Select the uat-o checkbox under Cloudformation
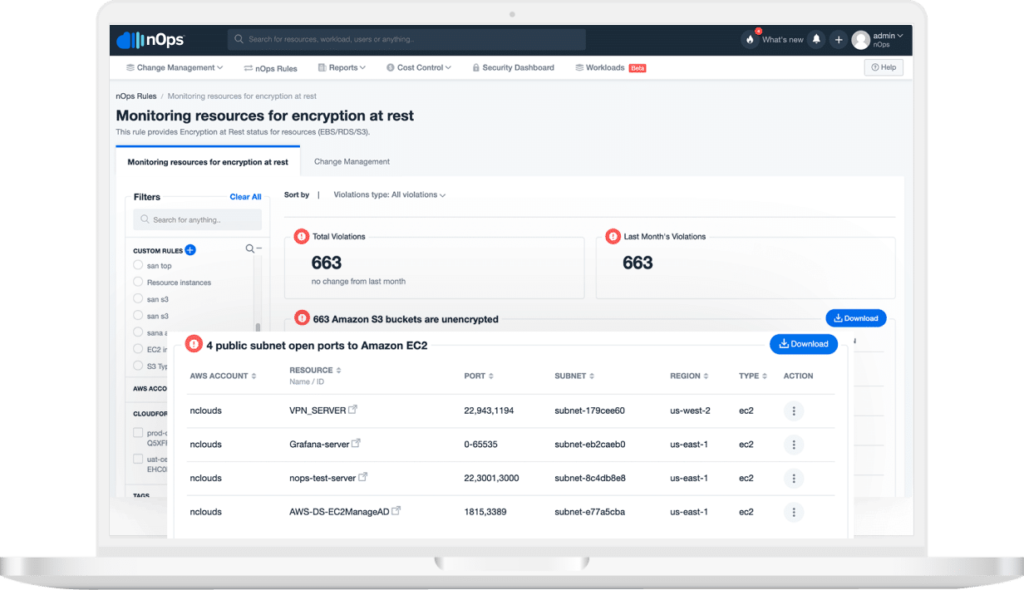Image resolution: width=1024 pixels, height=590 pixels. coord(137,458)
